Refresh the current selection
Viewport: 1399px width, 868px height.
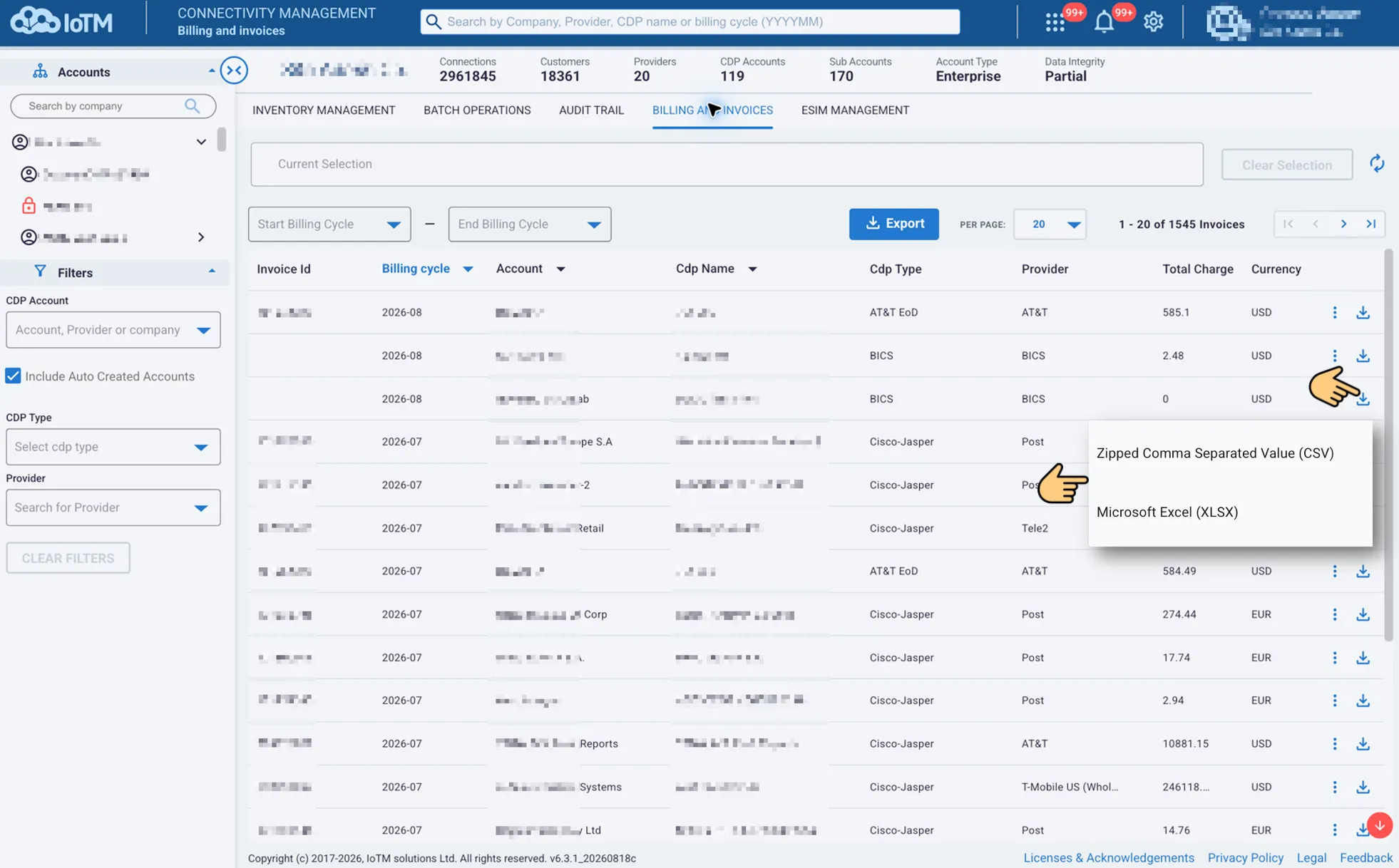pyautogui.click(x=1377, y=164)
